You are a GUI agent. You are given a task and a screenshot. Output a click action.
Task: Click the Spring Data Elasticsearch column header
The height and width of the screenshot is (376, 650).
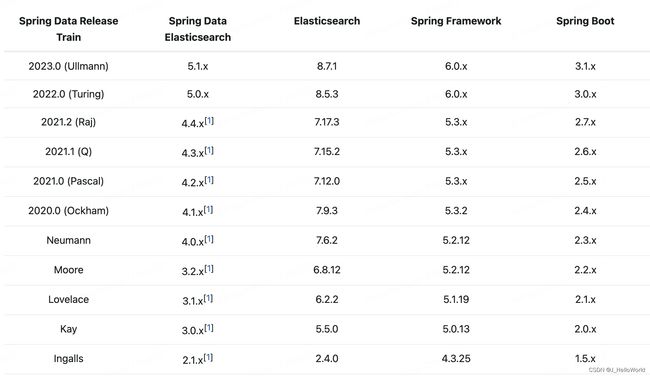click(x=198, y=29)
